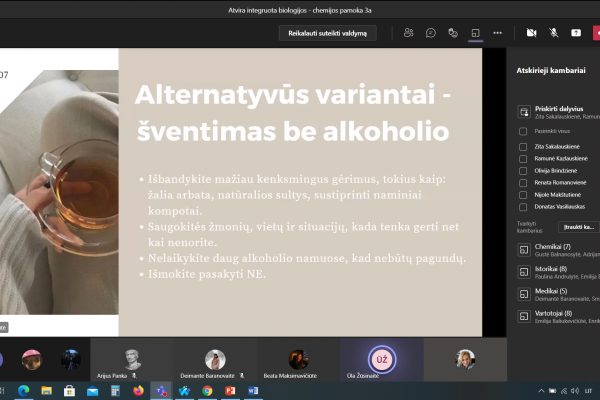Open PowerPoint from the taskbar
This screenshot has height=400, width=600.
click(x=230, y=391)
